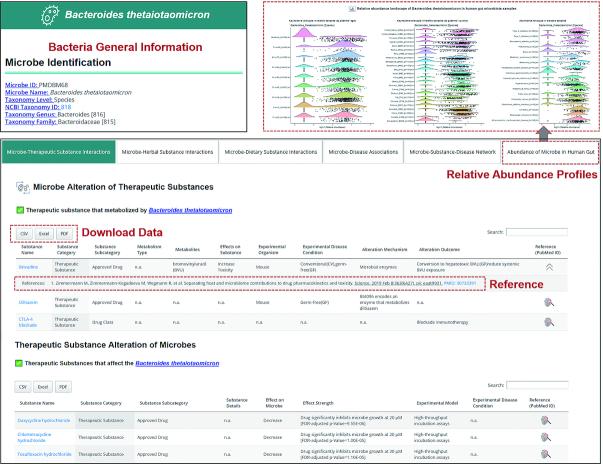Viewport: 603px width, 464px height.
Task: Click the Microbe Alteration of Therapeutic Substances section icon
Action: click(x=23, y=188)
